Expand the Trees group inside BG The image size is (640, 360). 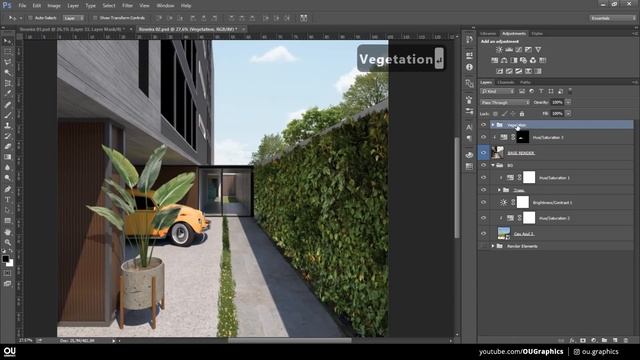(499, 190)
